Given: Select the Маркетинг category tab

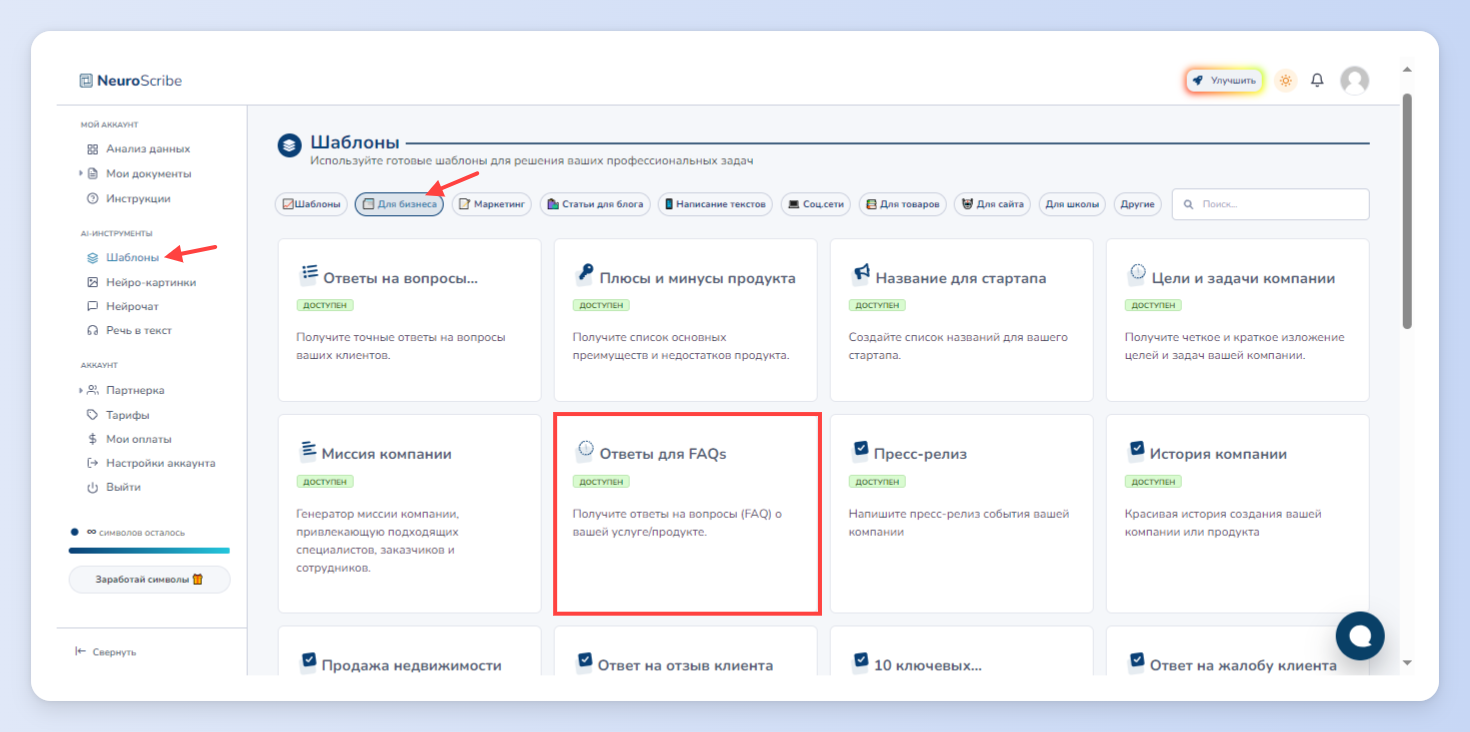Looking at the screenshot, I should pos(492,204).
